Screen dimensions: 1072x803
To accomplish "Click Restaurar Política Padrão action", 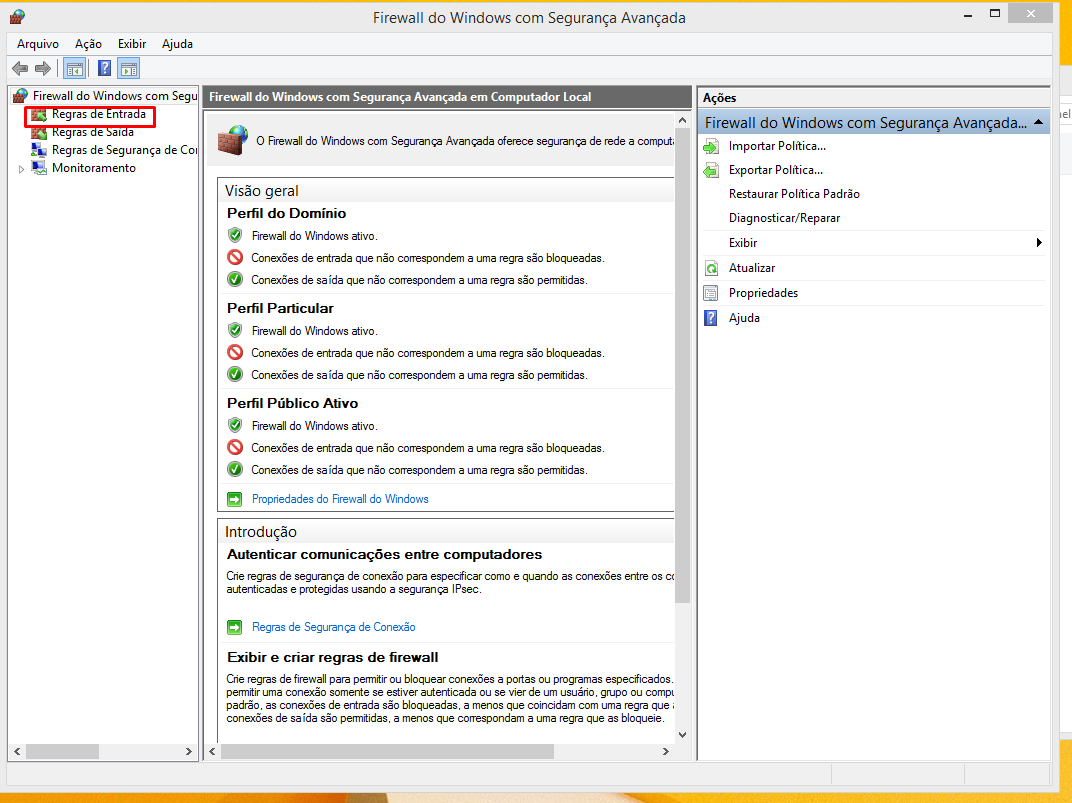I will tap(794, 194).
